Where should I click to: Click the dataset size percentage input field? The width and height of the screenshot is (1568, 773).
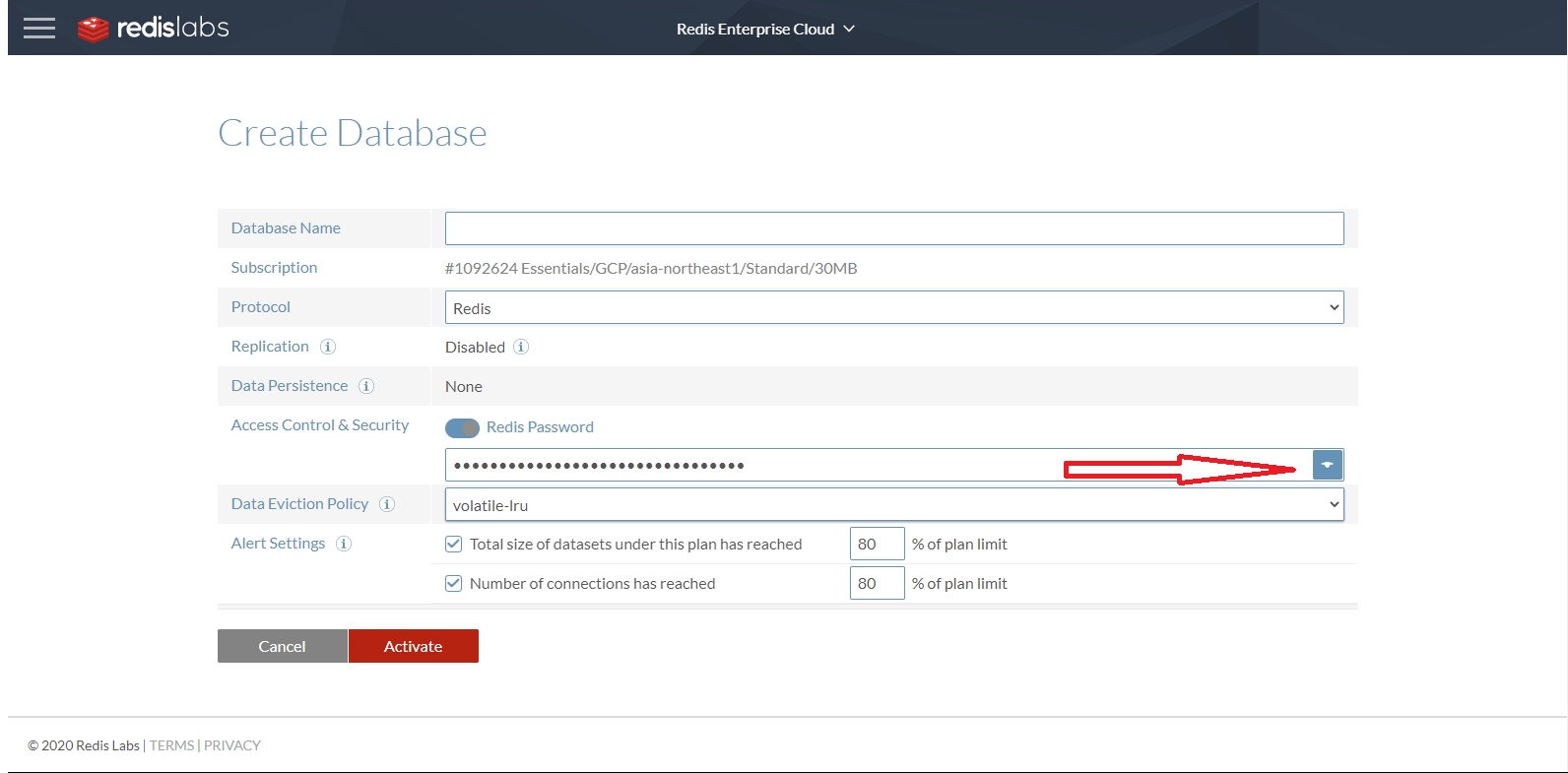tap(876, 544)
